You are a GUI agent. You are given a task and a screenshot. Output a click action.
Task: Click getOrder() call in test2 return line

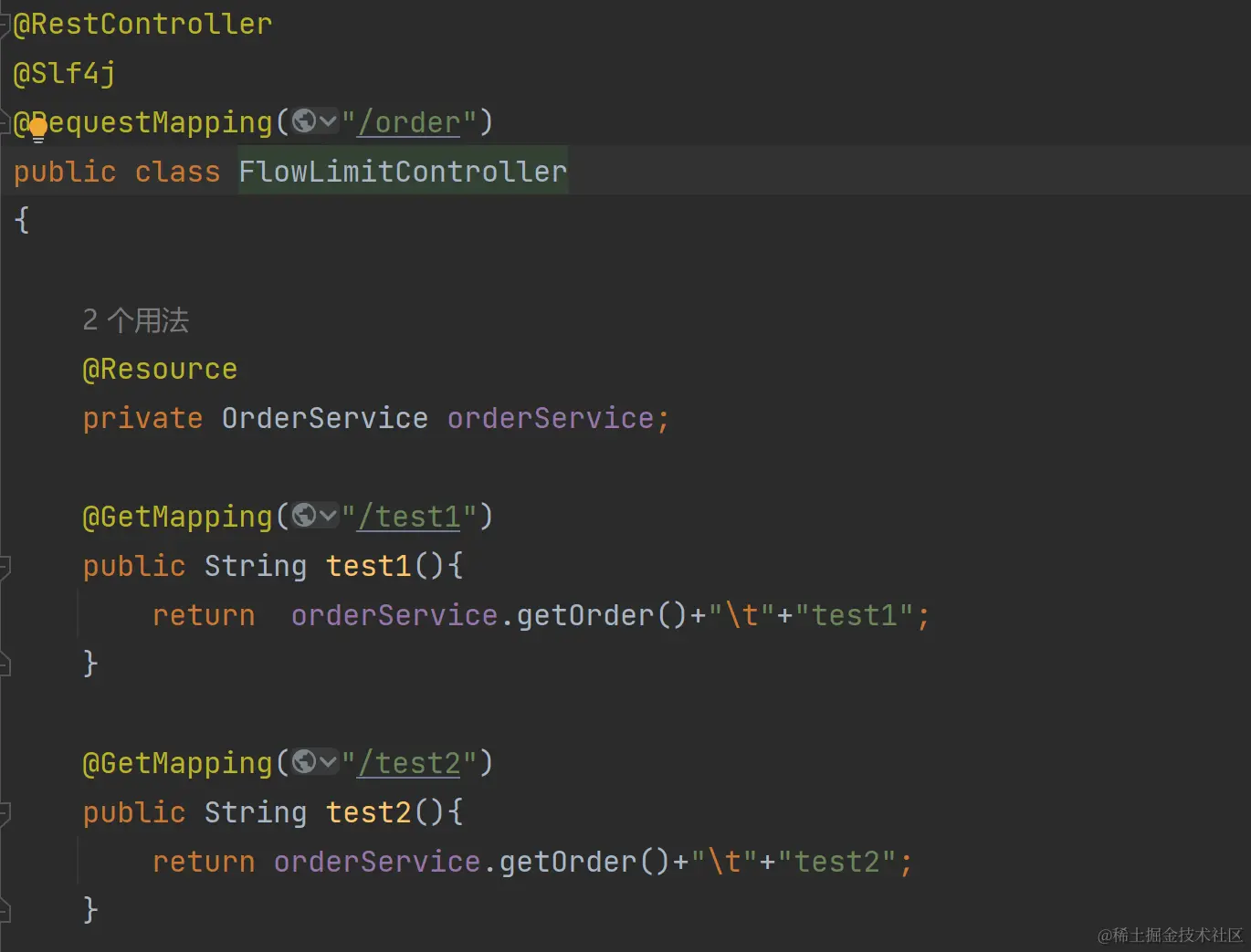[584, 862]
